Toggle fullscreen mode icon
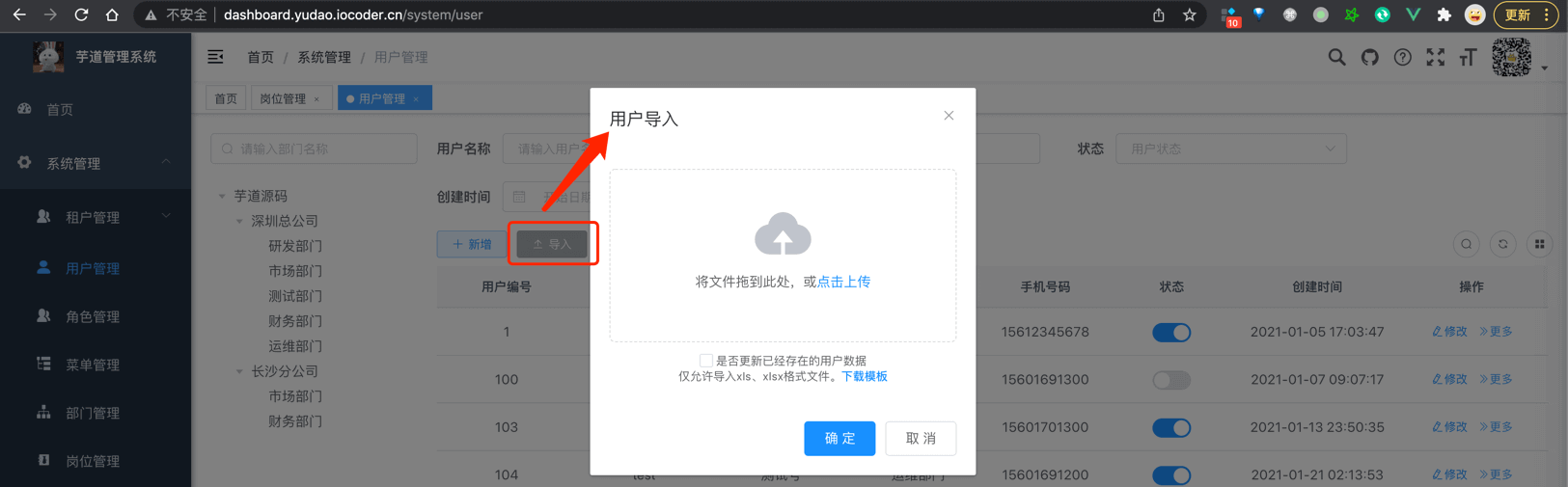 pyautogui.click(x=1435, y=58)
